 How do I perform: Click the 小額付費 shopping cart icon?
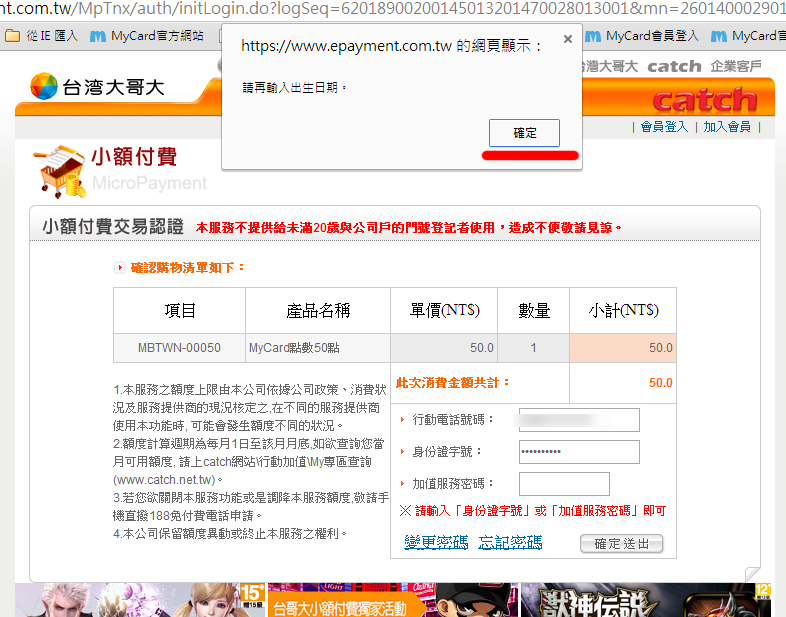click(x=60, y=171)
